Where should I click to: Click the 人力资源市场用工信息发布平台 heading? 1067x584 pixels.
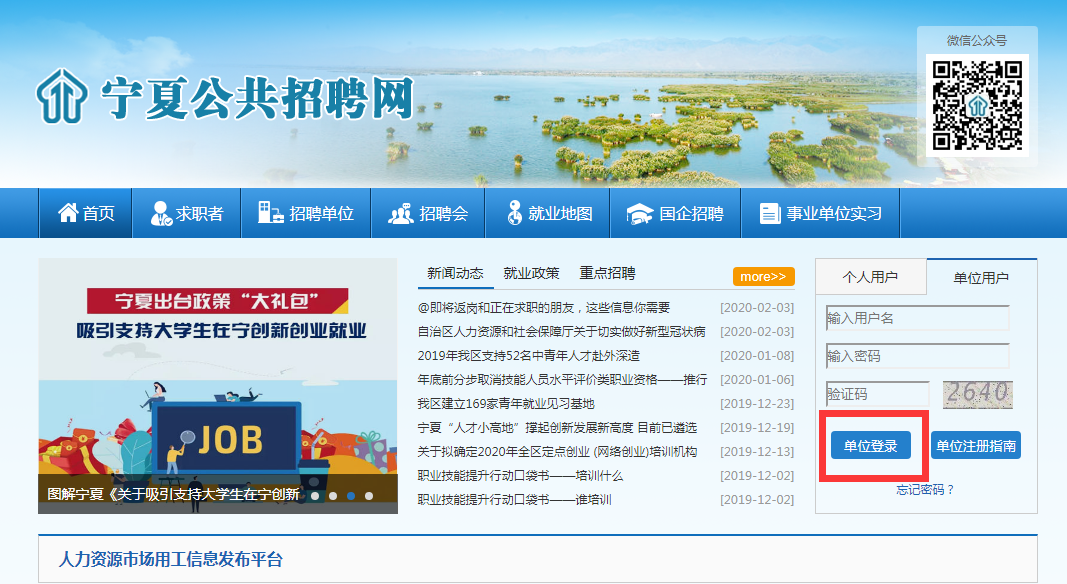[x=170, y=559]
